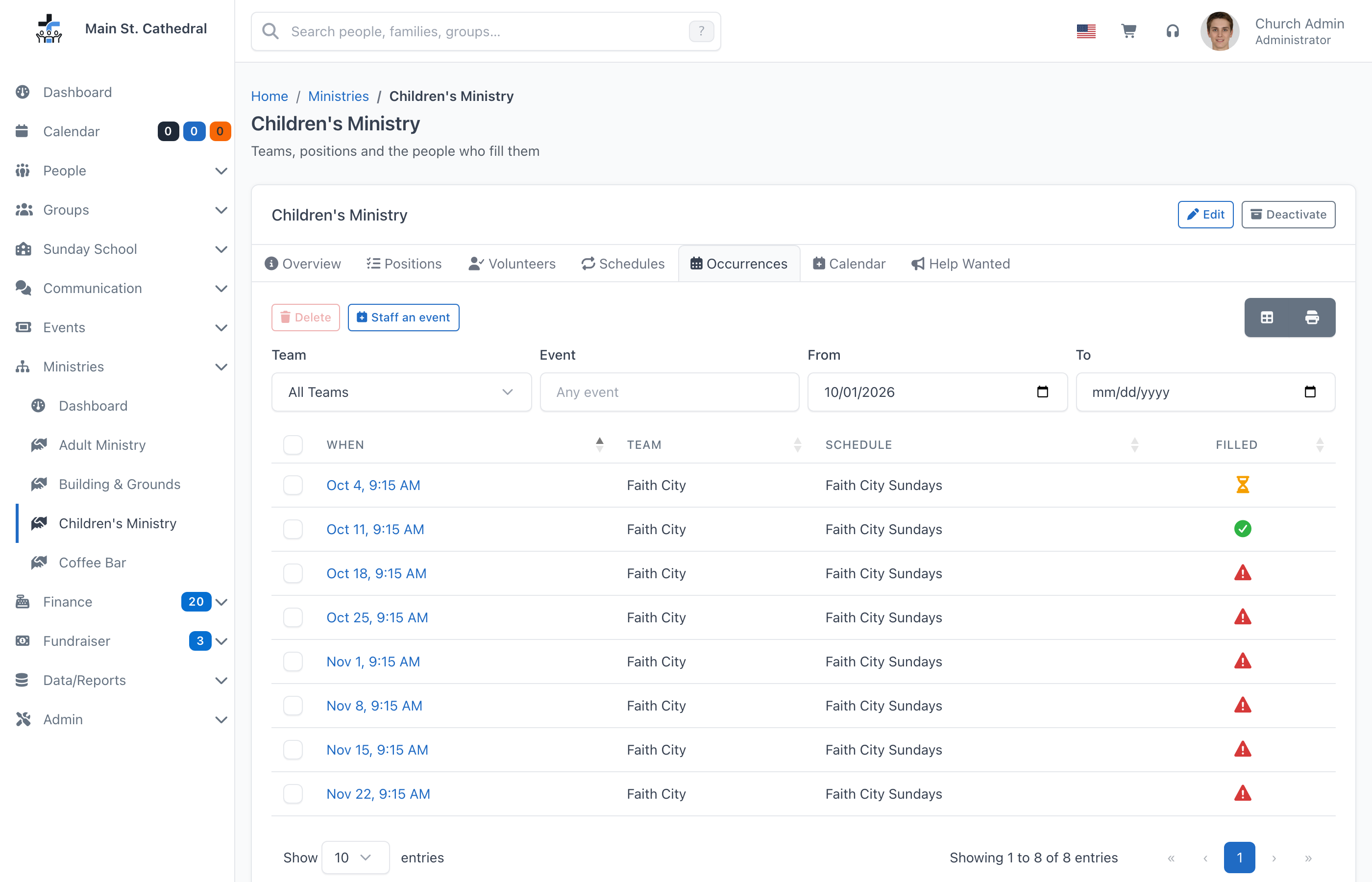This screenshot has width=1372, height=882.
Task: Toggle the select-all checkbox in header
Action: pyautogui.click(x=293, y=445)
